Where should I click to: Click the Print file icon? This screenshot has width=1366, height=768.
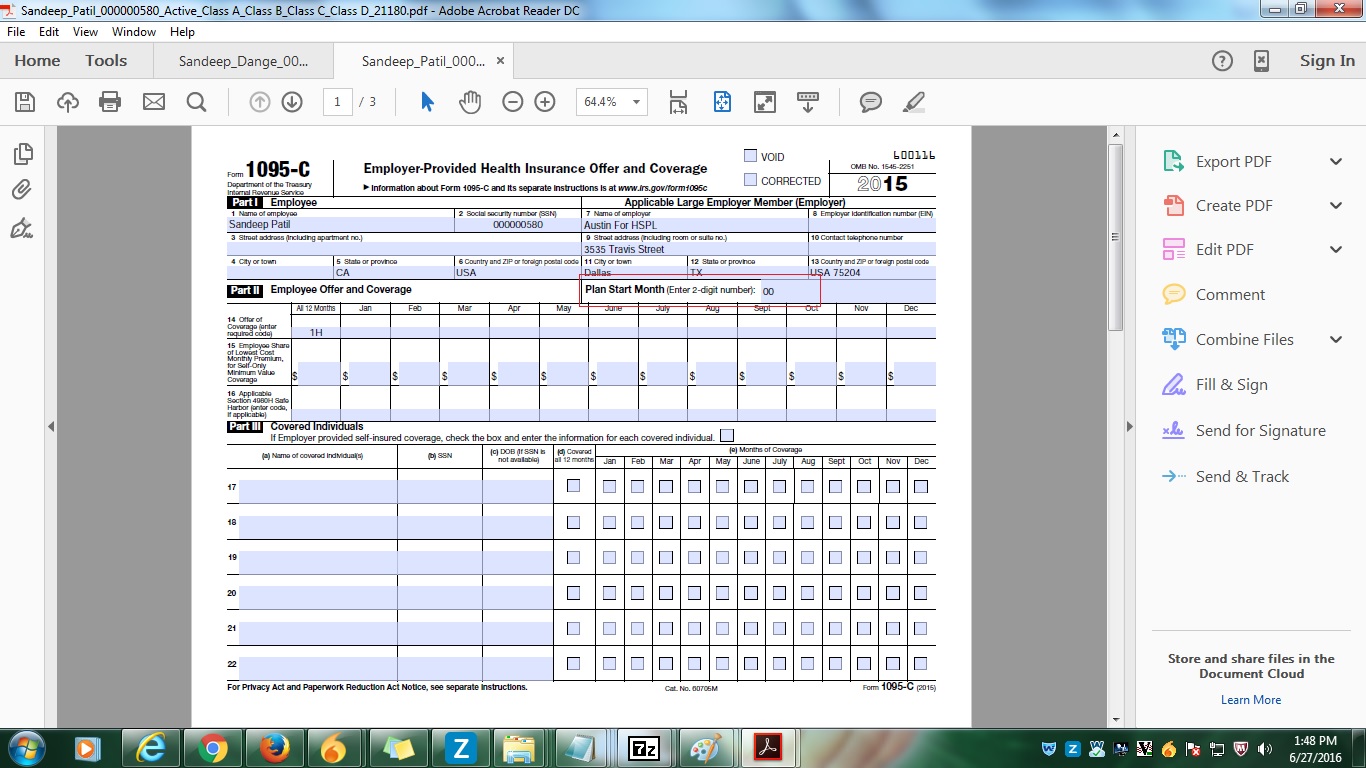(110, 102)
